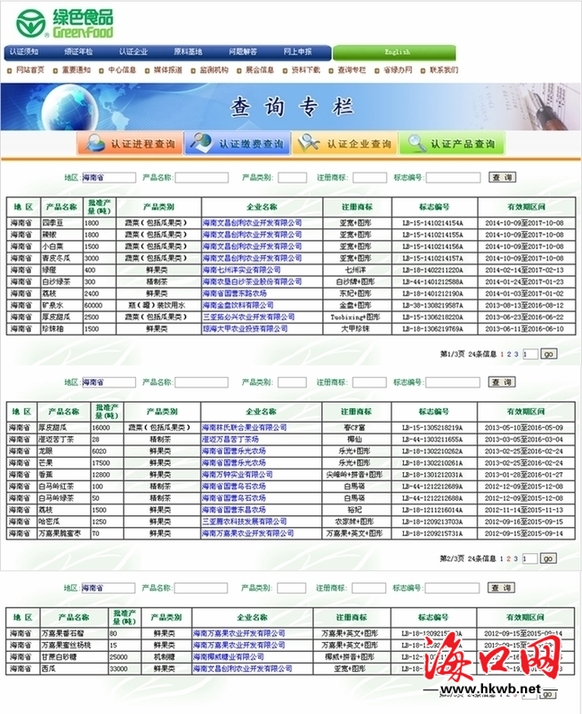Open company link in the 白马岭红茶 row
This screenshot has height=714, width=582.
click(x=234, y=486)
